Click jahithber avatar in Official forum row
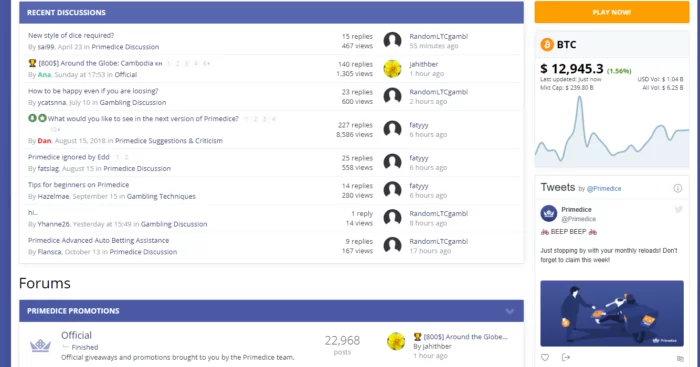The height and width of the screenshot is (367, 700). pos(396,341)
